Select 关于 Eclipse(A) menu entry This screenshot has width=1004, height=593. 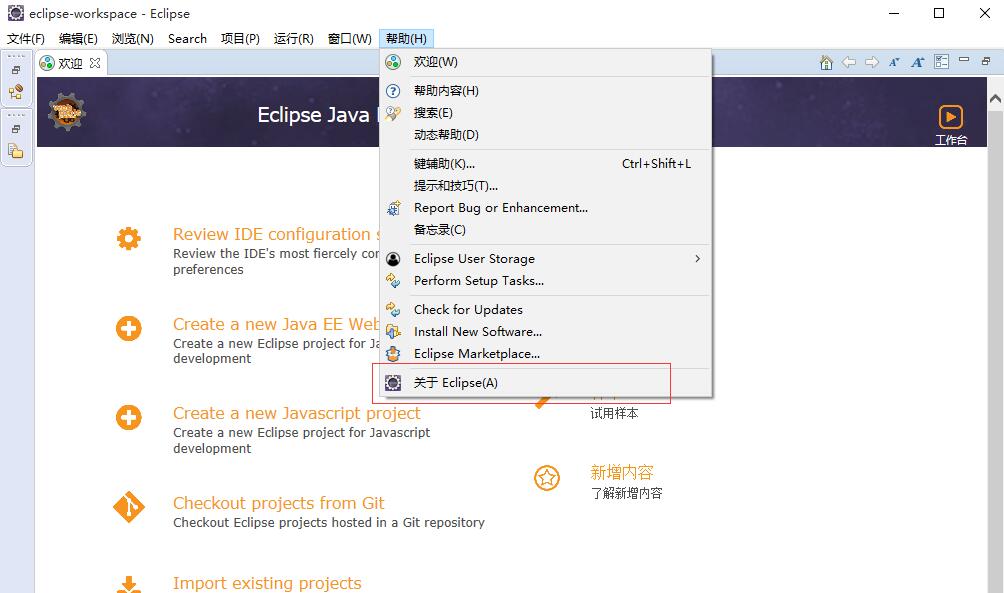[546, 382]
